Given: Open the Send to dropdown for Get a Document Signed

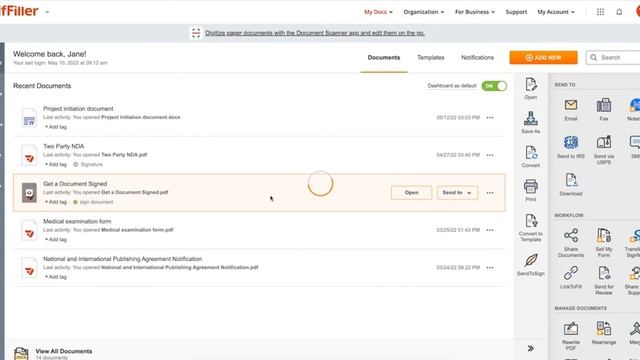Looking at the screenshot, I should pyautogui.click(x=457, y=193).
